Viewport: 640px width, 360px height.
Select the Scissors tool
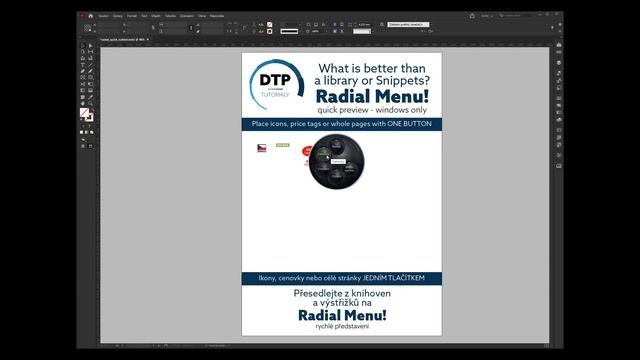(x=82, y=84)
